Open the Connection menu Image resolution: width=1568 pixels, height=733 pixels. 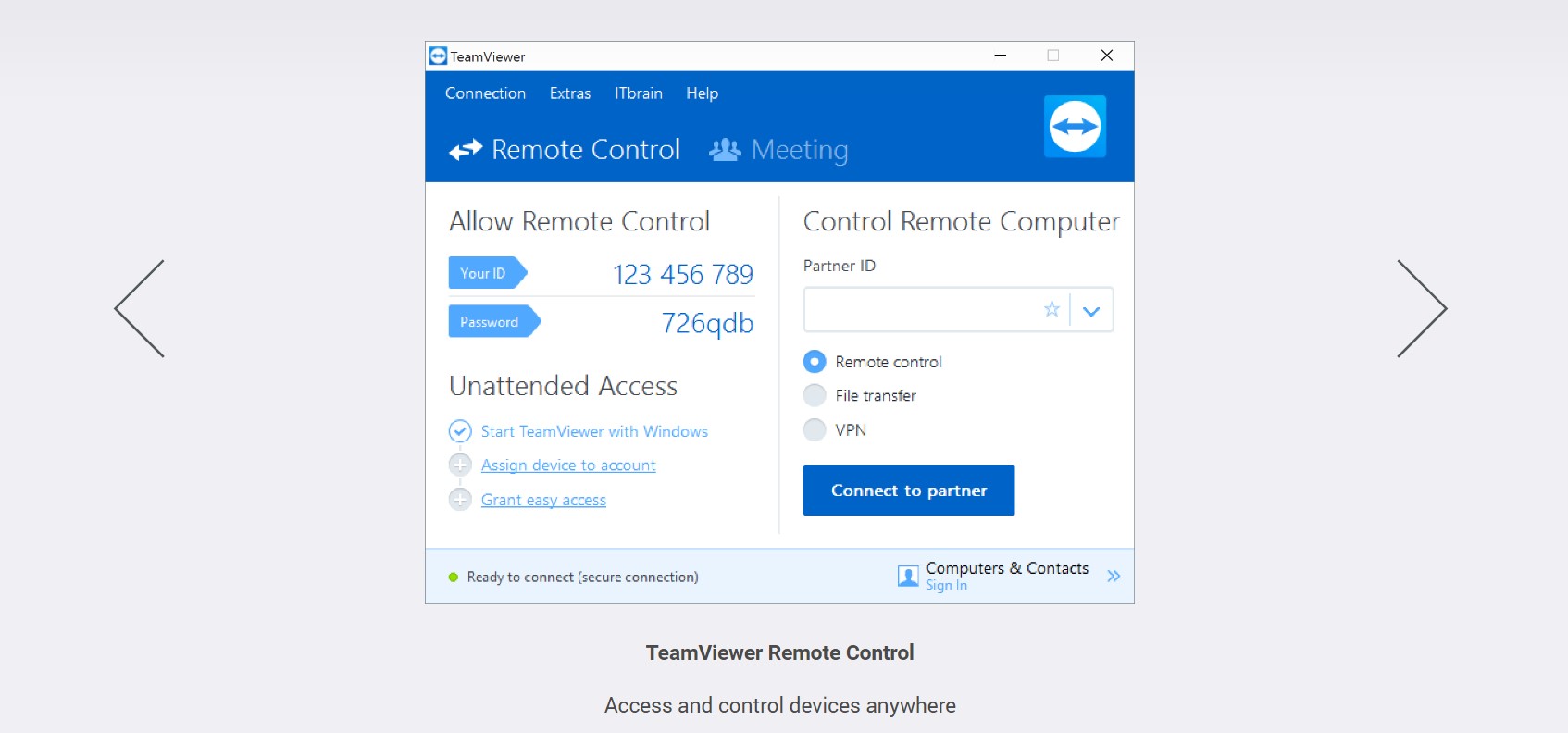[485, 93]
